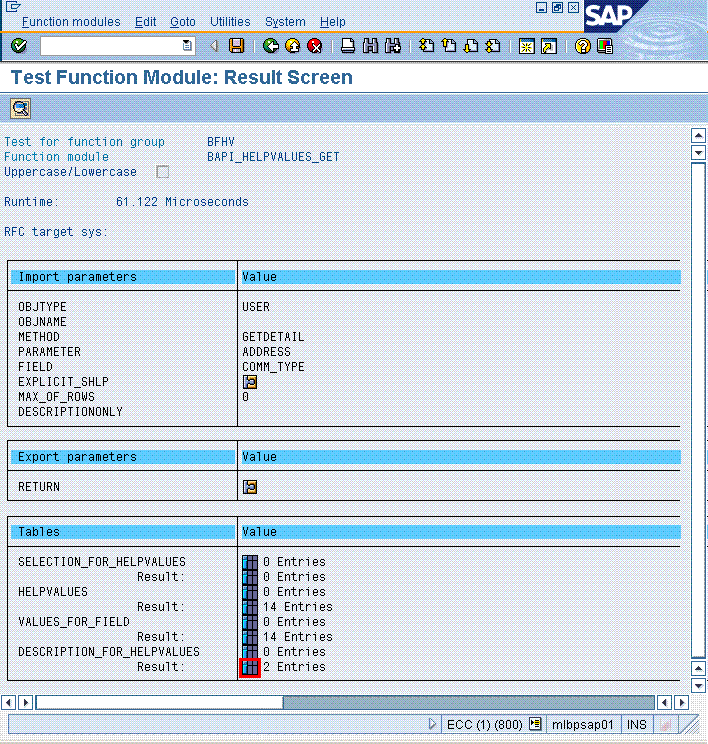Click the right-side horizontal scroll left arrow
708x744 pixels.
pos(664,702)
